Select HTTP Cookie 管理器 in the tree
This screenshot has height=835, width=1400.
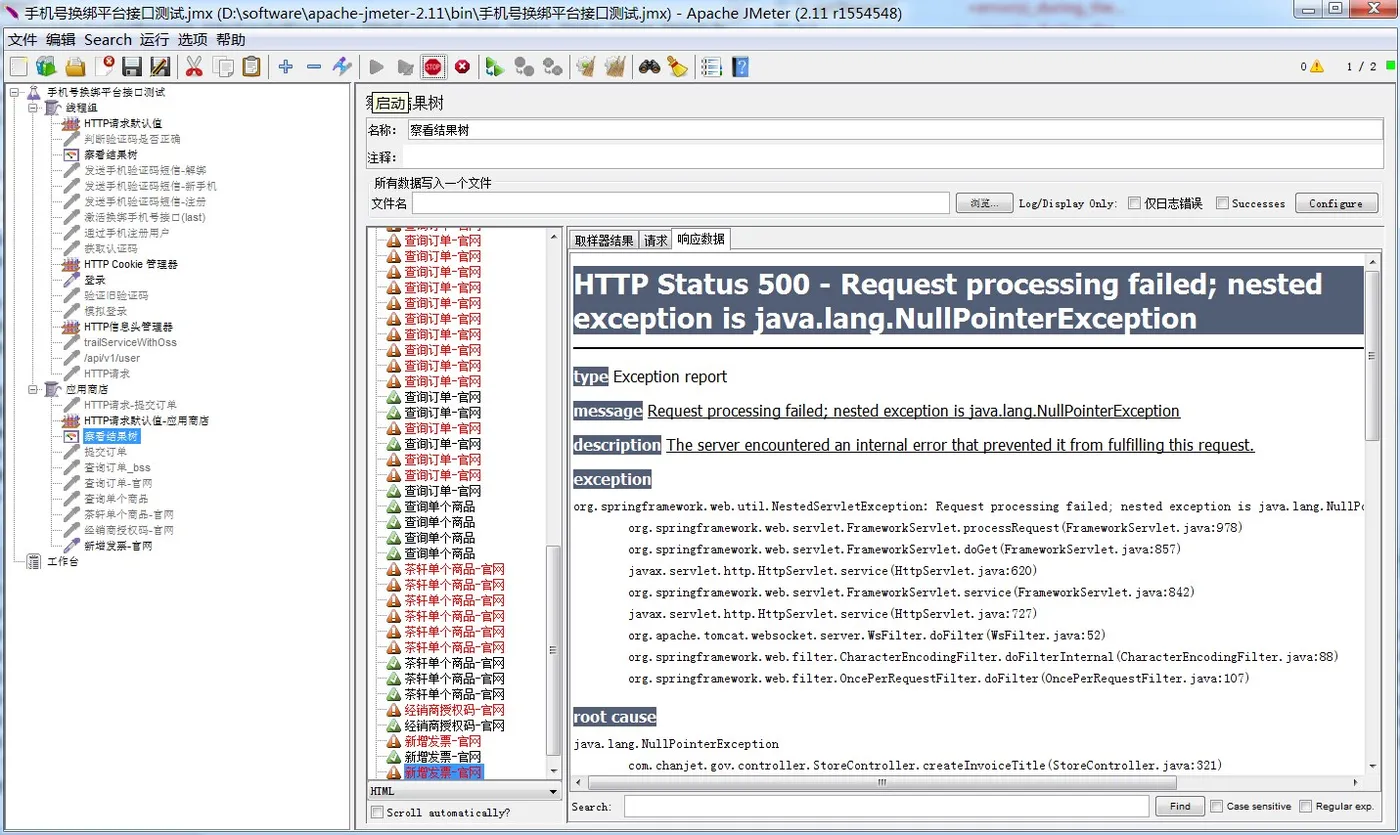coord(131,264)
